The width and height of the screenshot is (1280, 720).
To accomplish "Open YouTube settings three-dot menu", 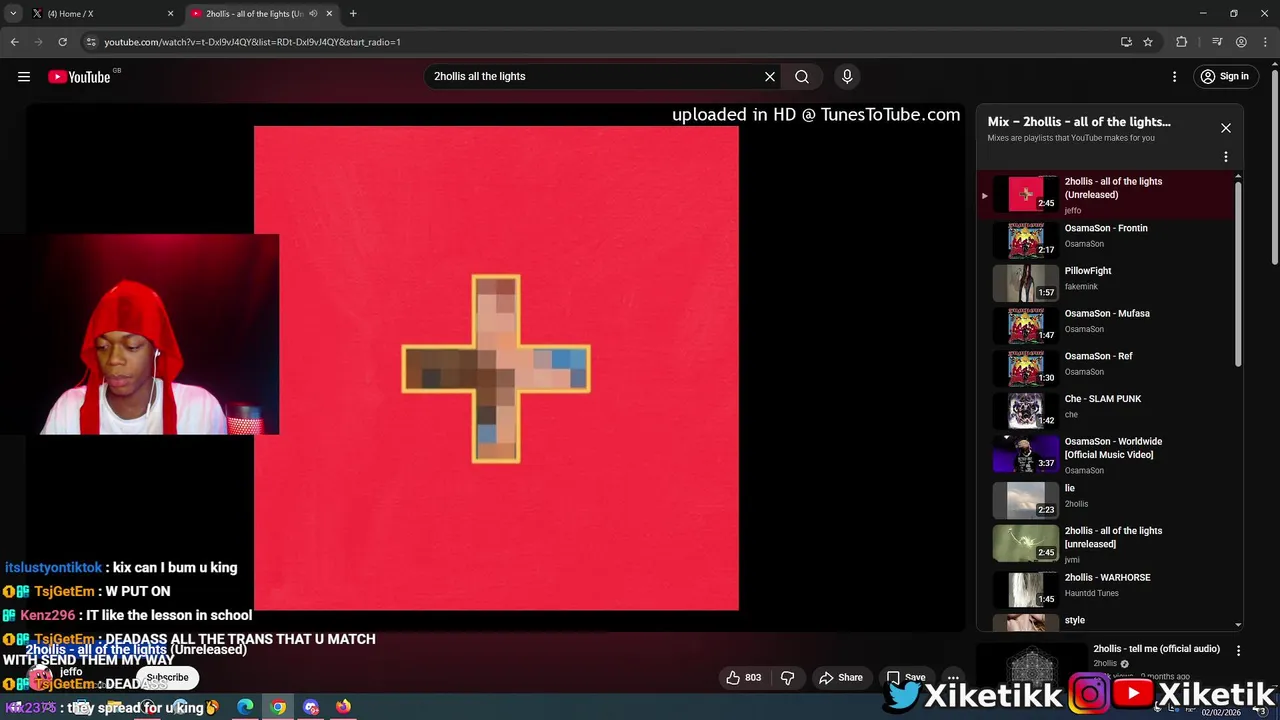I will (x=1175, y=76).
